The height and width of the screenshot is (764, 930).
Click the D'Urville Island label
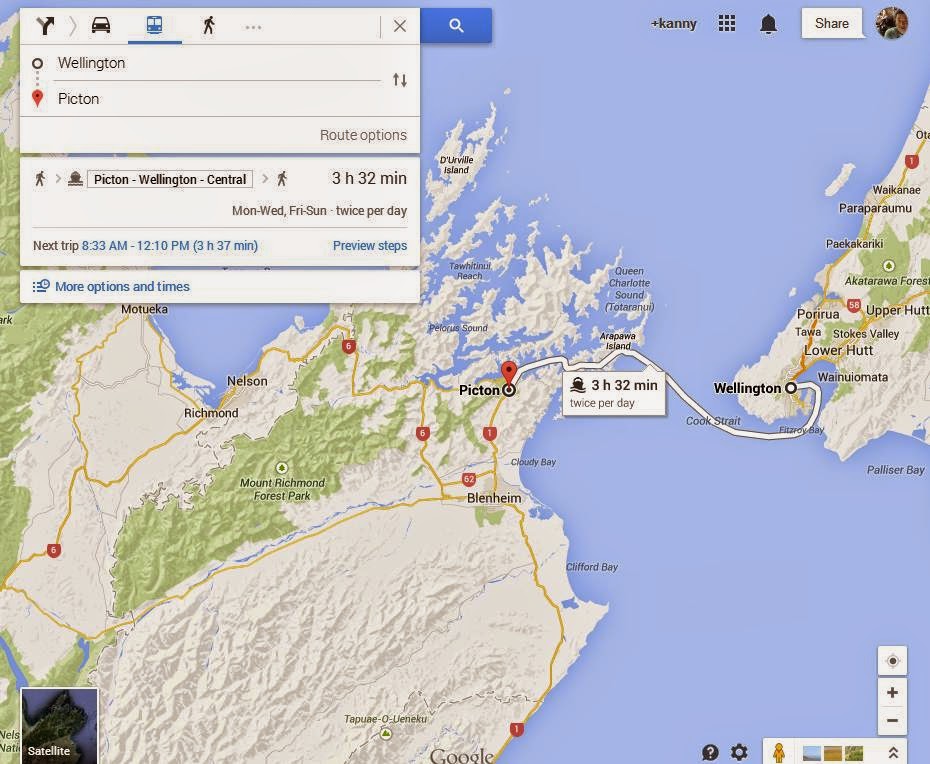[x=456, y=165]
